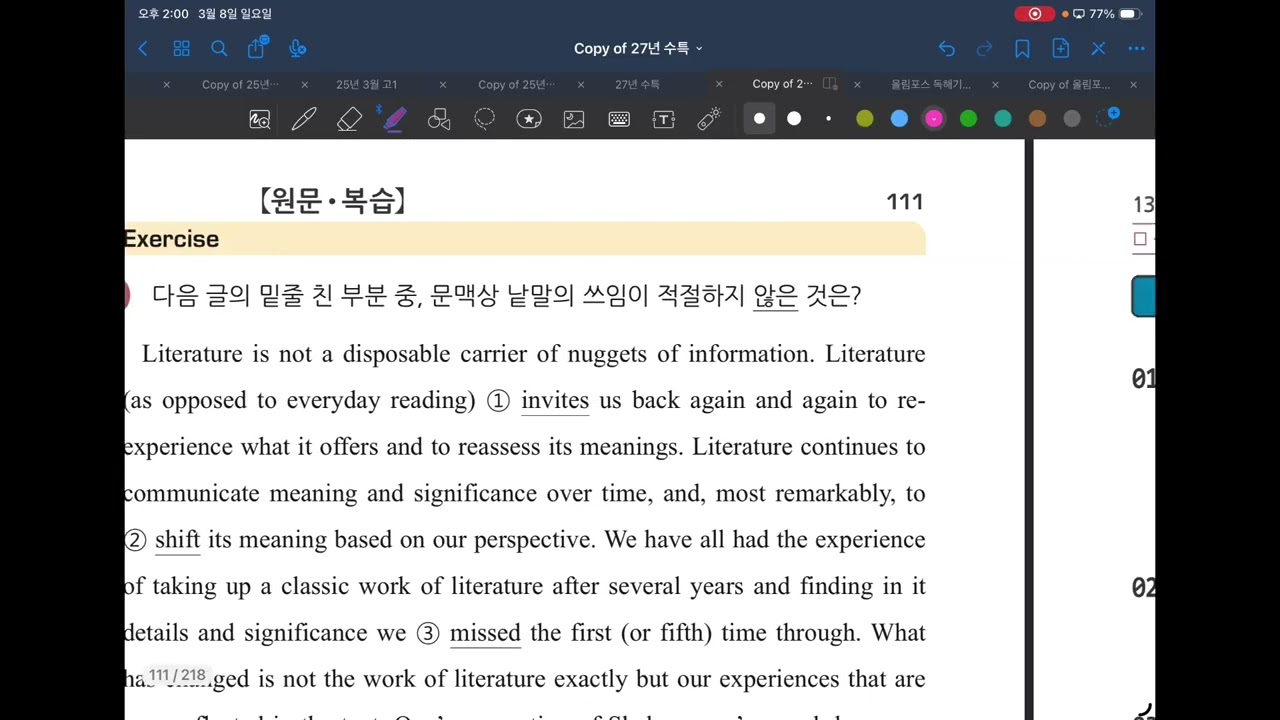Select the Text box tool
The height and width of the screenshot is (720, 1280).
pyautogui.click(x=664, y=119)
